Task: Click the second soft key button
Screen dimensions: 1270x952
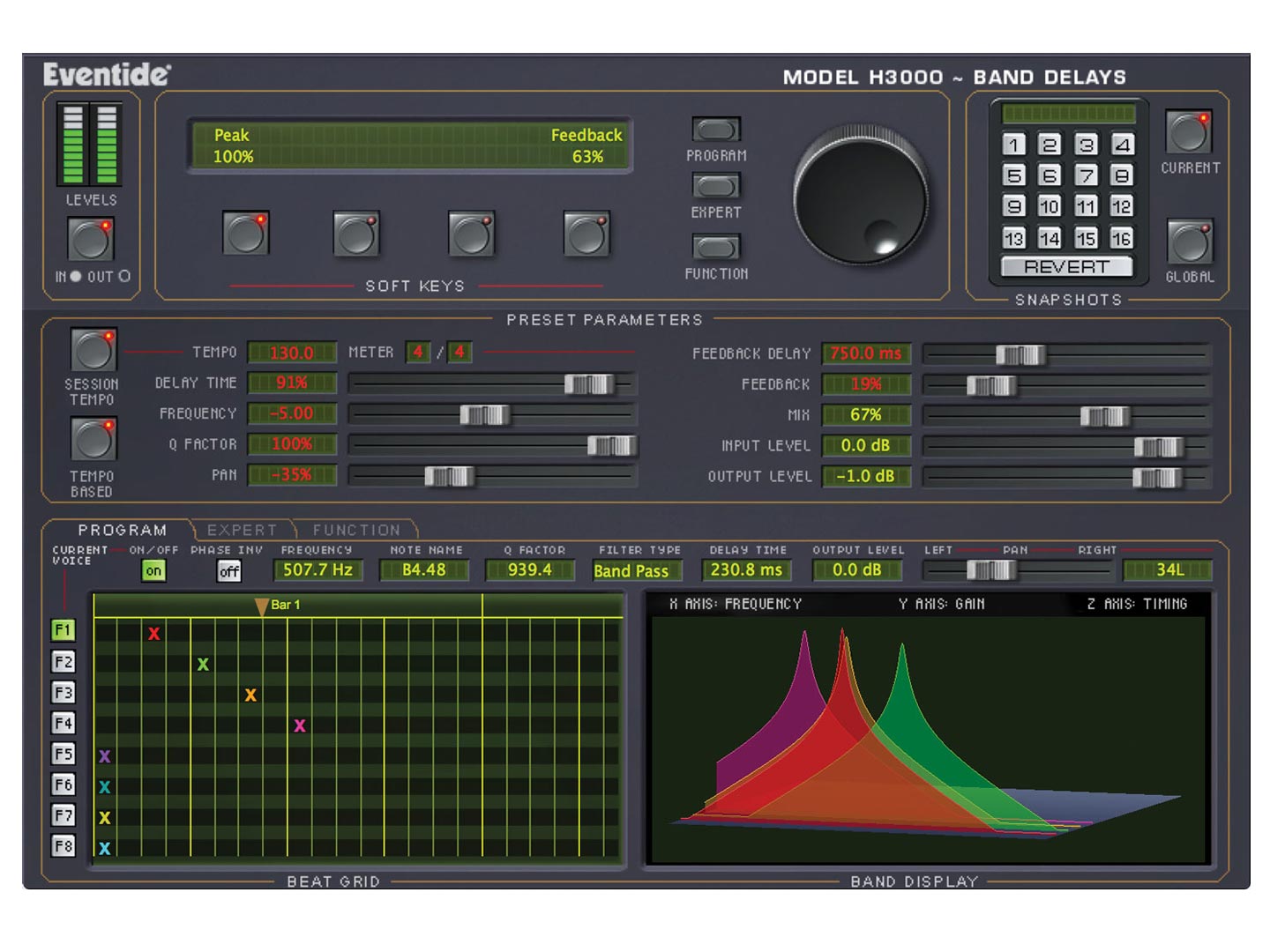Action: [356, 234]
